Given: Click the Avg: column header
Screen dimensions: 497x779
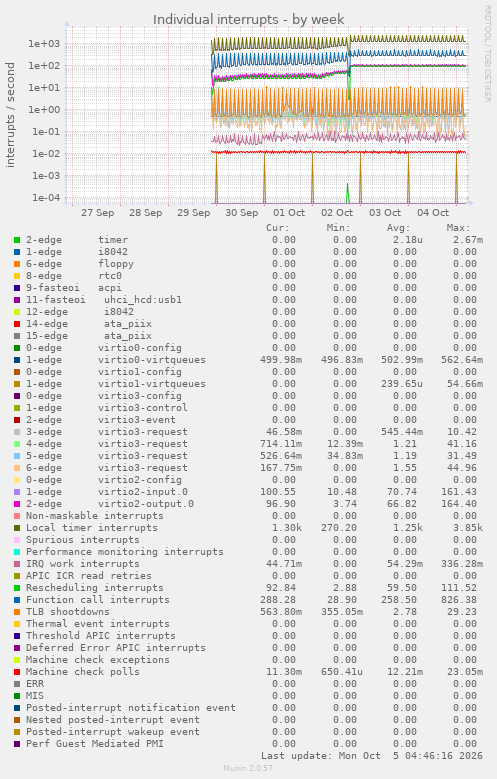Looking at the screenshot, I should [x=399, y=228].
